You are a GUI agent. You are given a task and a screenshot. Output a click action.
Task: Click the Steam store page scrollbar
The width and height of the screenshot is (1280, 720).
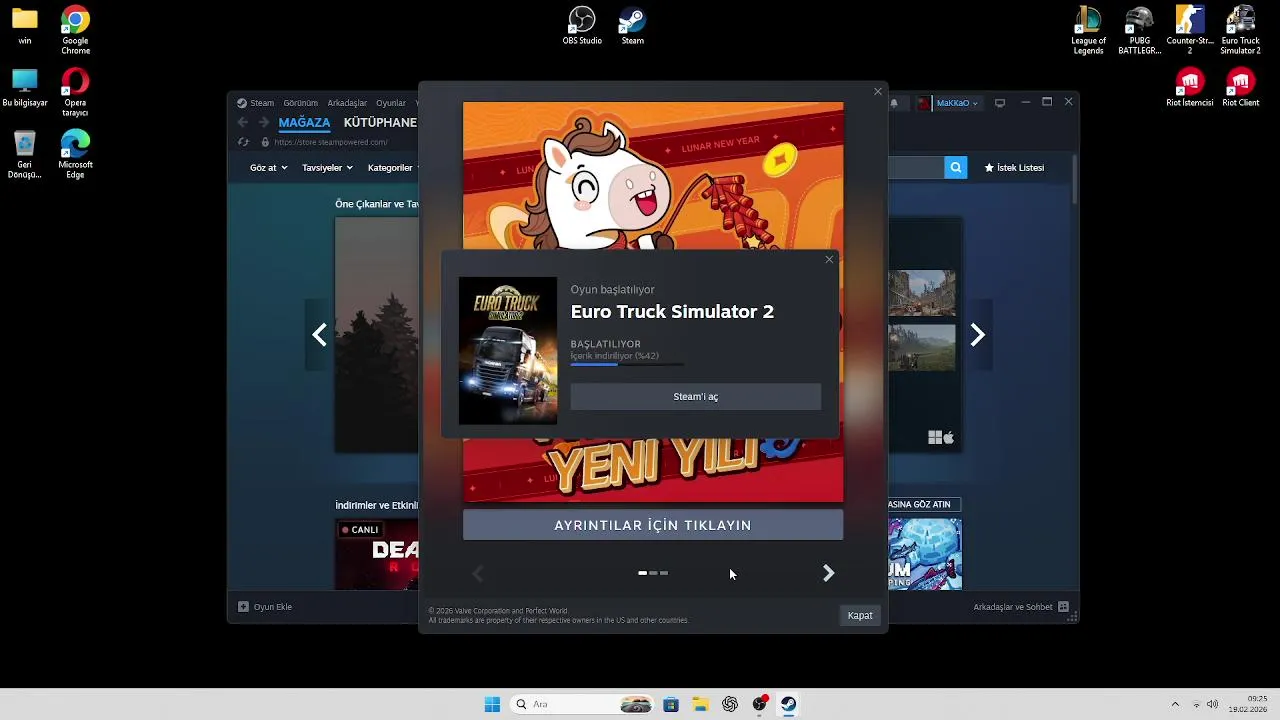click(1075, 180)
